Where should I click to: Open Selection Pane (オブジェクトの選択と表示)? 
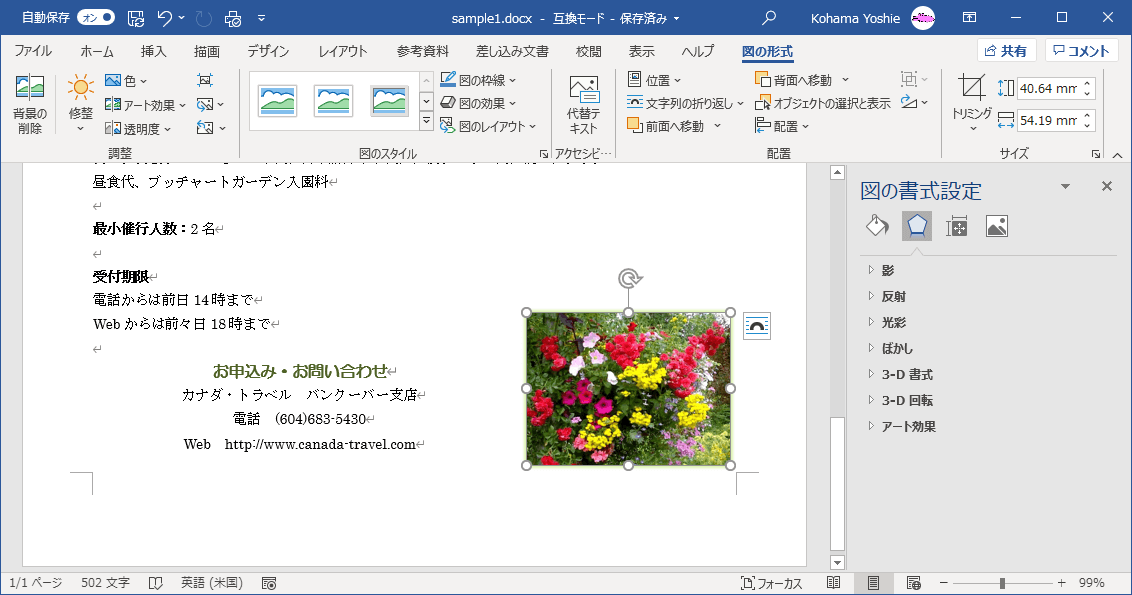[822, 103]
